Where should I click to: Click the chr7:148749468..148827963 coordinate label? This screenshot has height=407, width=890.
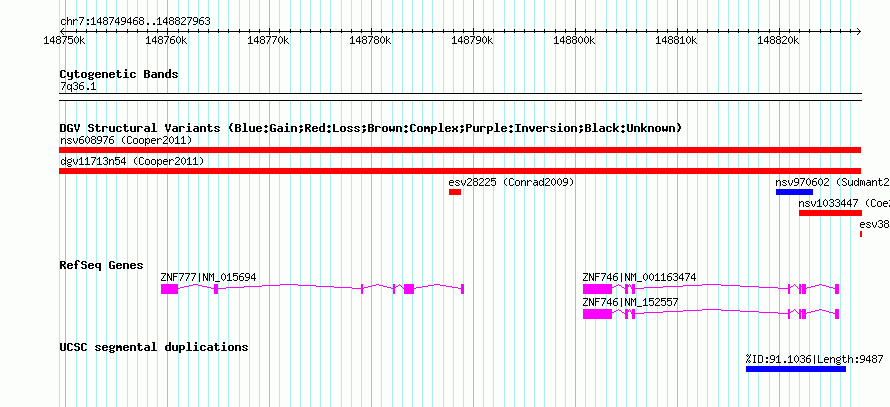[x=135, y=22]
